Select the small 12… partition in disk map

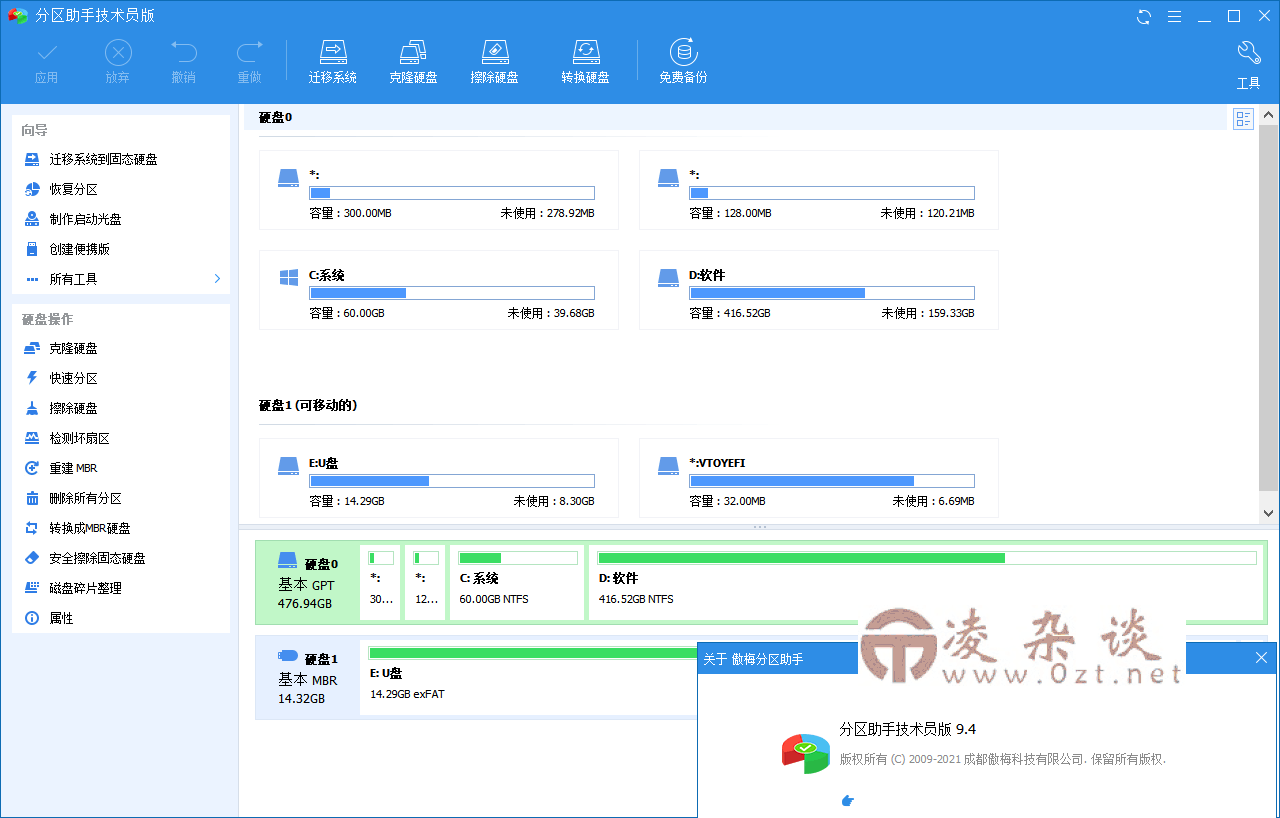426,583
